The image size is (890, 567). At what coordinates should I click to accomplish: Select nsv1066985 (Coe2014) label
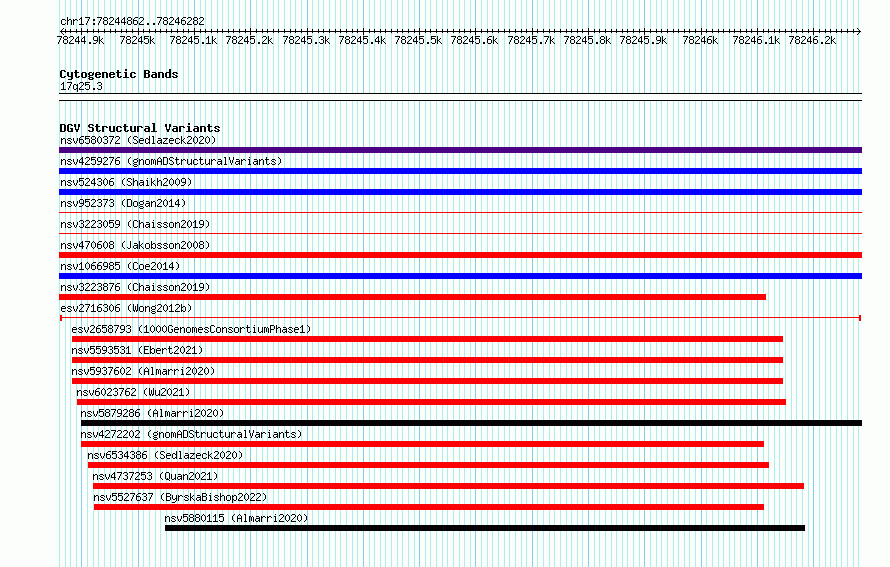point(120,266)
